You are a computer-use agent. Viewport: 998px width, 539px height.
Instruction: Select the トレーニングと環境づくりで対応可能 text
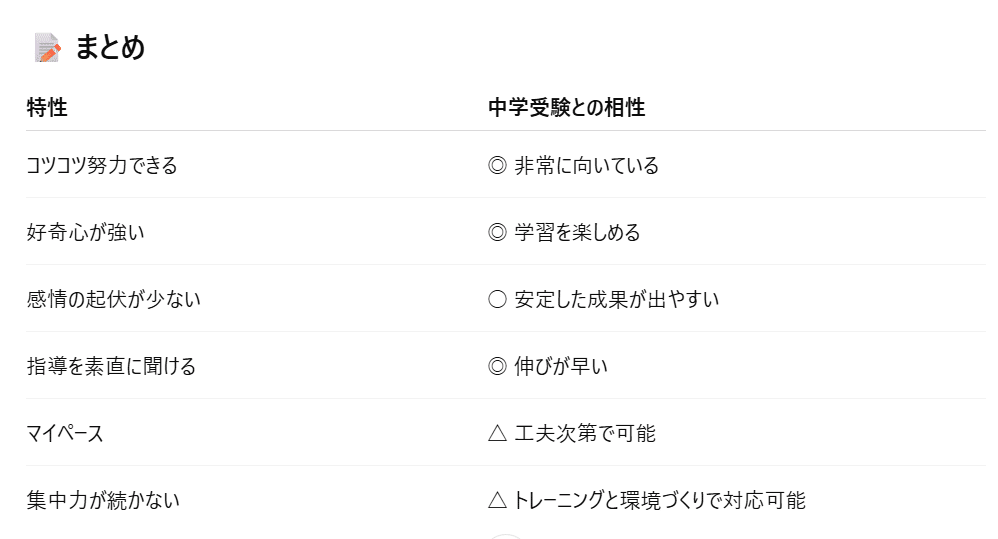660,500
